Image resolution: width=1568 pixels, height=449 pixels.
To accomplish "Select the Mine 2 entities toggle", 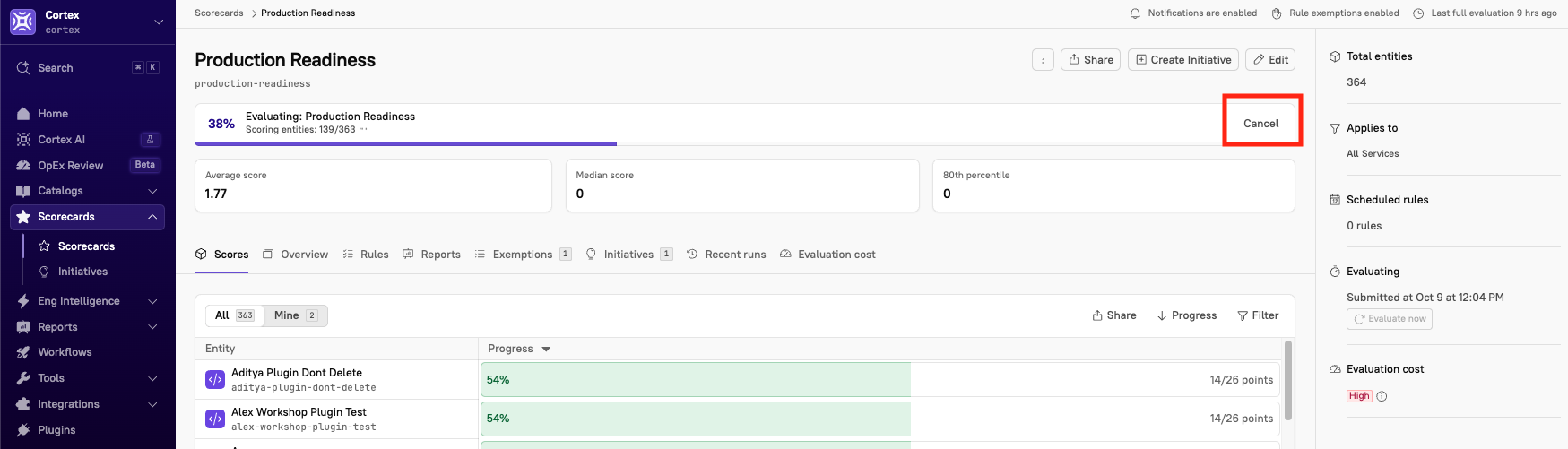I will pos(296,315).
